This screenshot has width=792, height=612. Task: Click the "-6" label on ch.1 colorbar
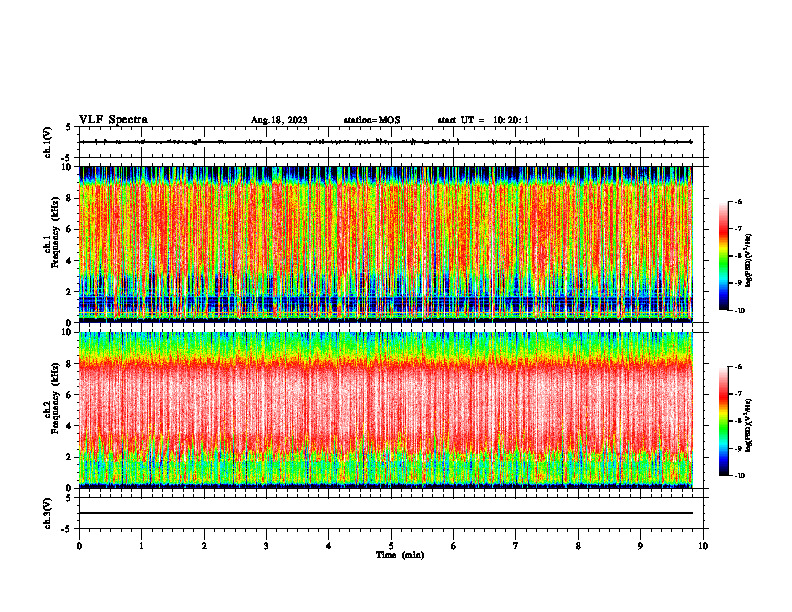[x=738, y=201]
